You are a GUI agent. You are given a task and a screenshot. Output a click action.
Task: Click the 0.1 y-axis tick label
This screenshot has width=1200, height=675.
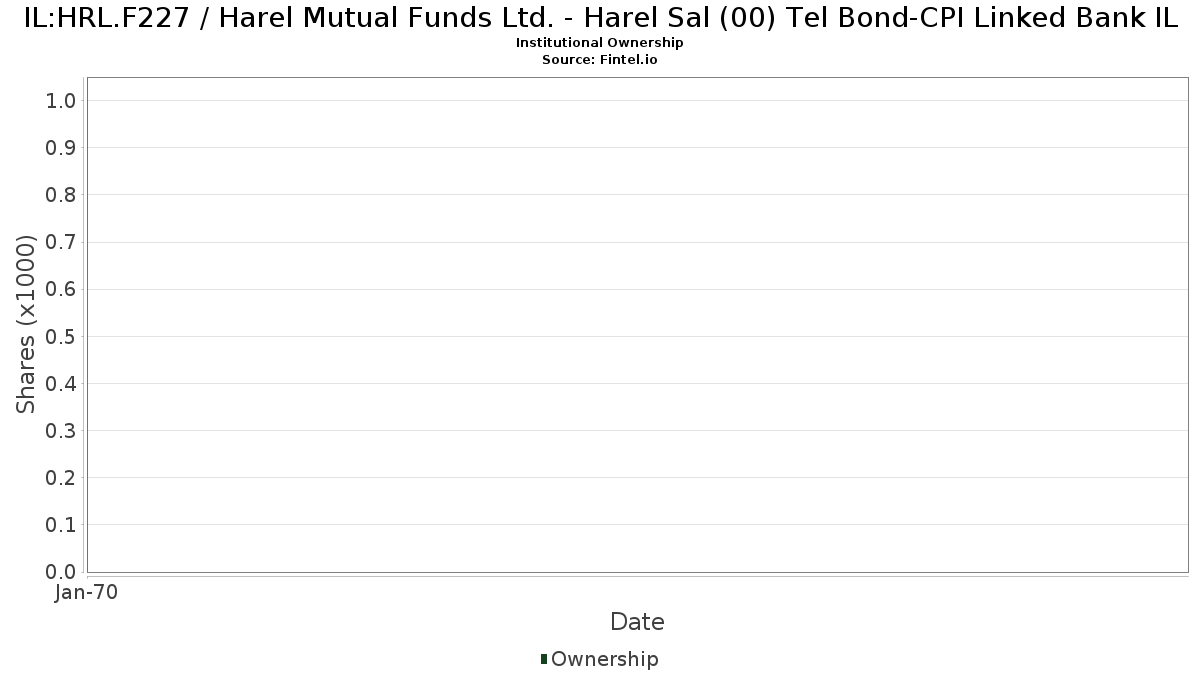(x=61, y=525)
